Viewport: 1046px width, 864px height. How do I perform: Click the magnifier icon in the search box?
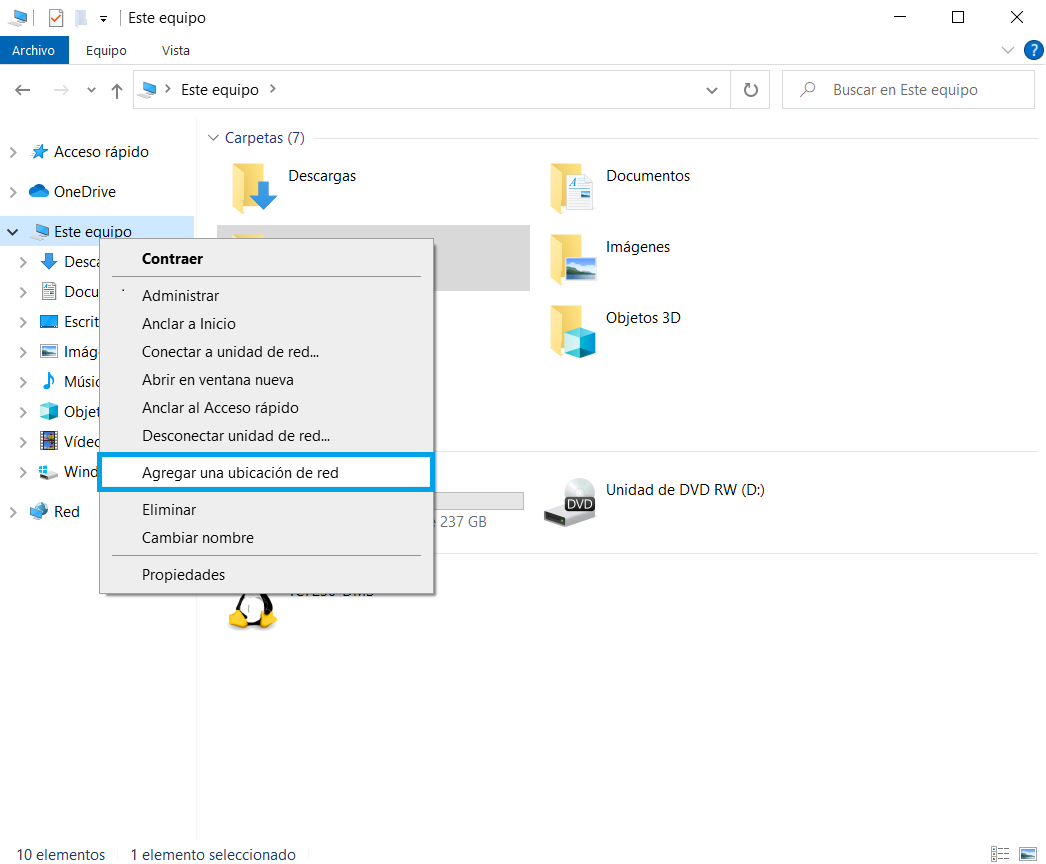(x=806, y=89)
